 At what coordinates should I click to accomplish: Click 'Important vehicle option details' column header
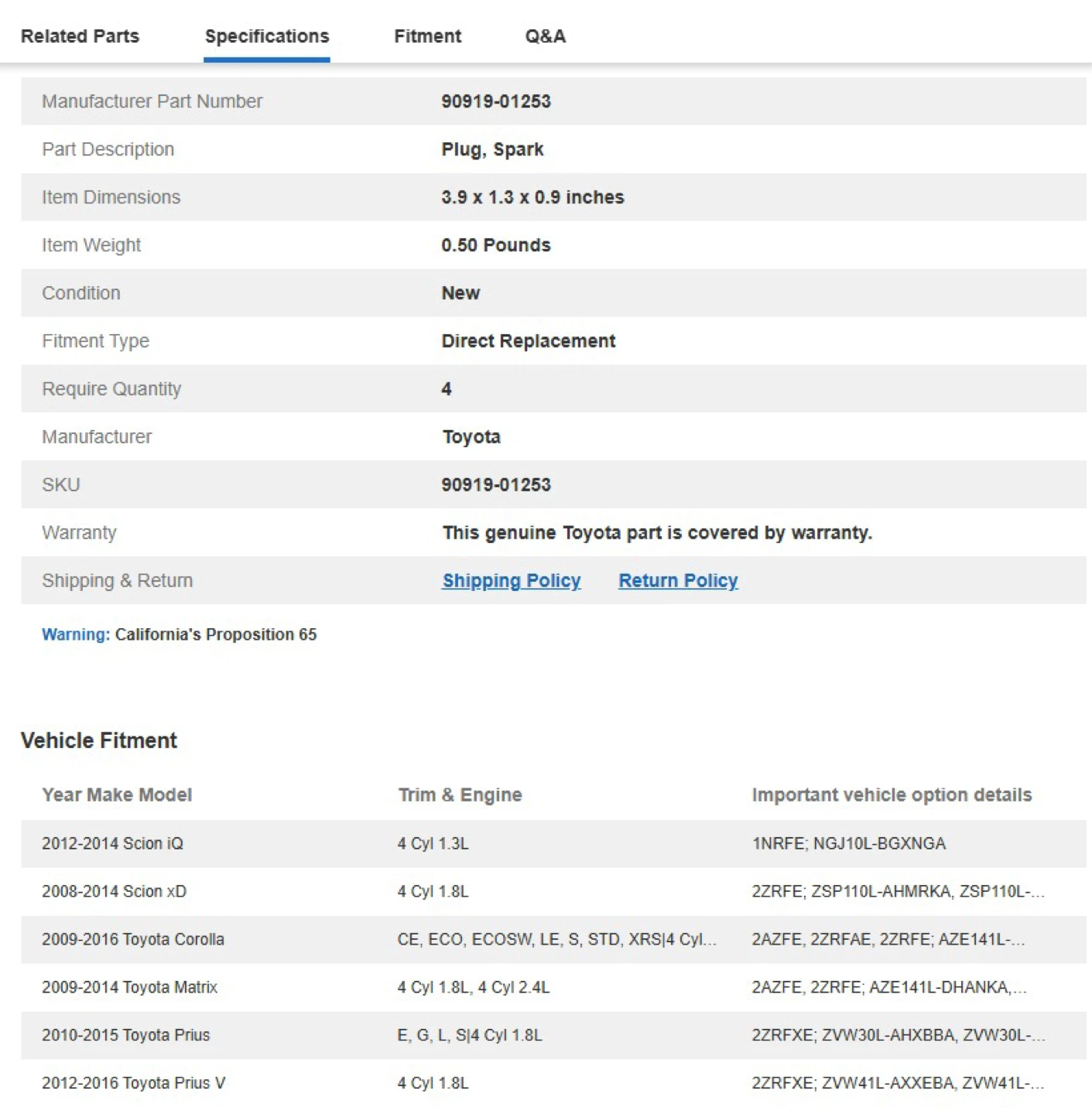tap(892, 795)
